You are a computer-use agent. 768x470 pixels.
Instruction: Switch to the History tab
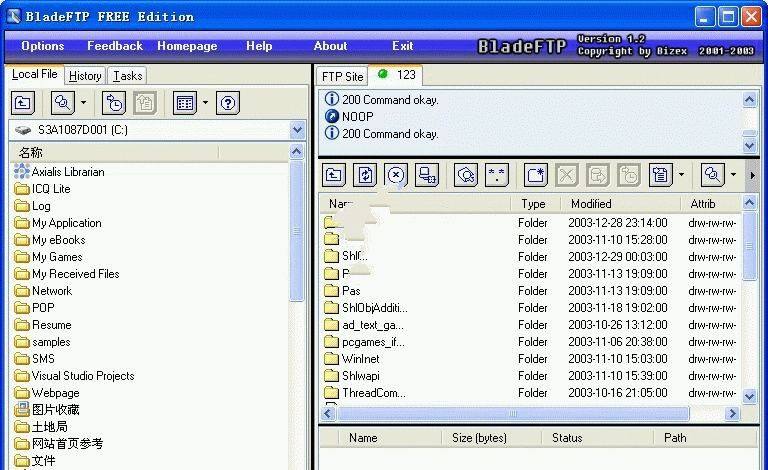[x=85, y=76]
